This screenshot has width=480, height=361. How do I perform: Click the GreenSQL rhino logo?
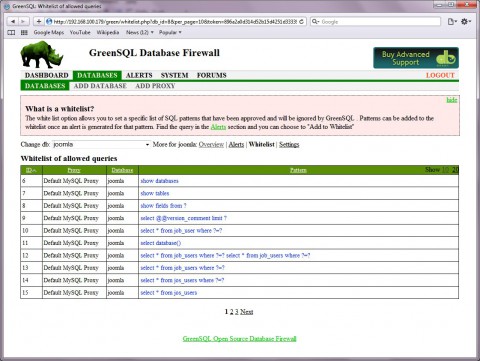[42, 54]
